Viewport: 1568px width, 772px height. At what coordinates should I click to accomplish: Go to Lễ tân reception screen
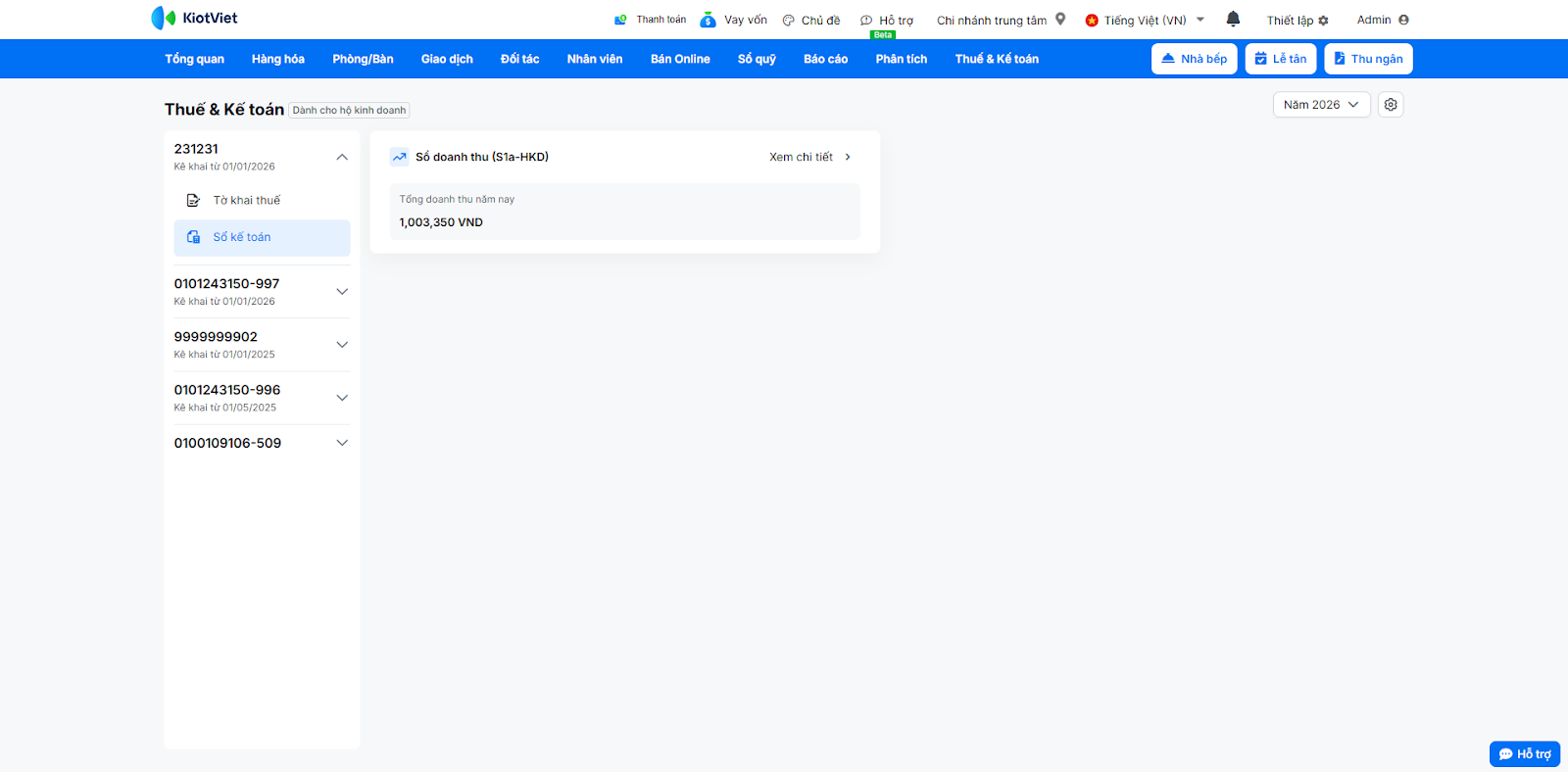[x=1281, y=59]
